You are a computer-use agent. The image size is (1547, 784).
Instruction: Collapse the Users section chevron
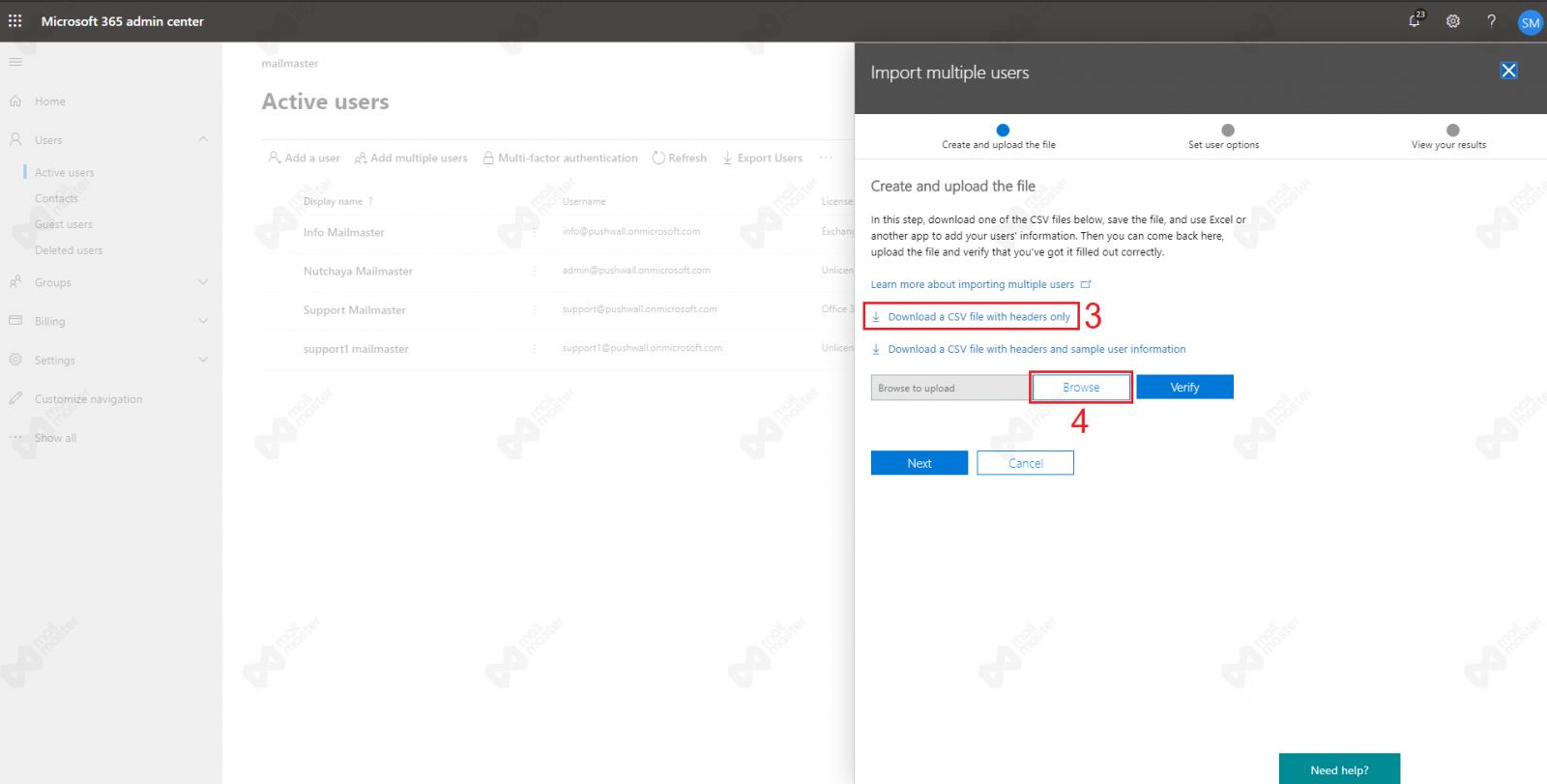click(203, 139)
